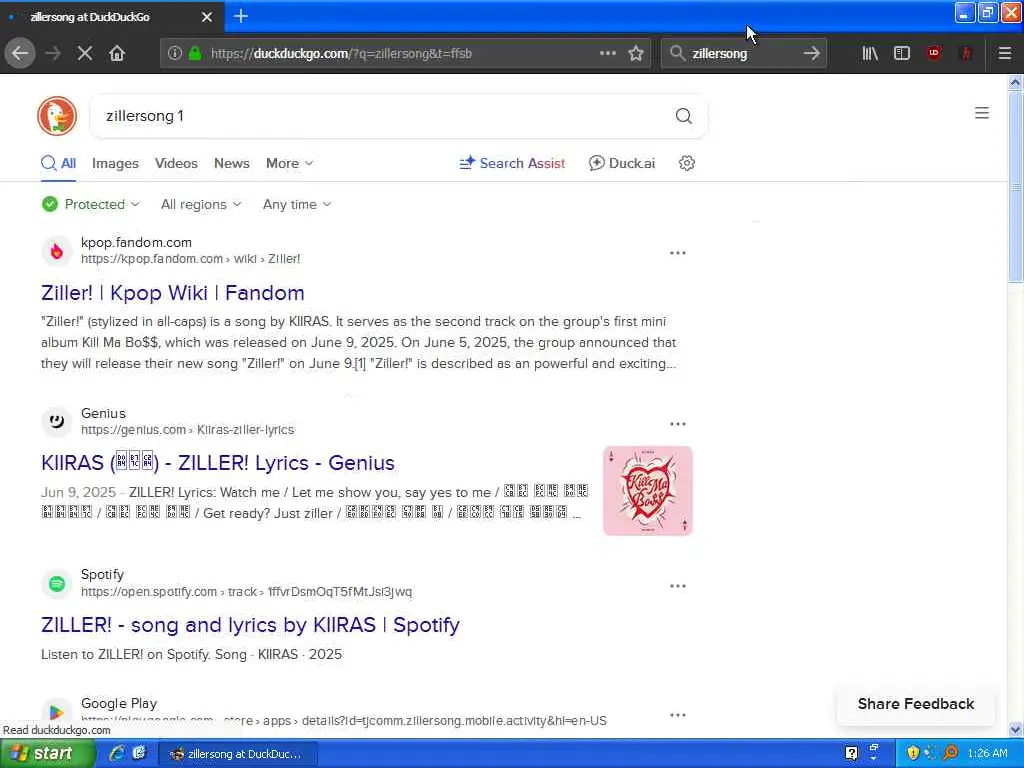Open options dots for Google Play result

tap(678, 714)
